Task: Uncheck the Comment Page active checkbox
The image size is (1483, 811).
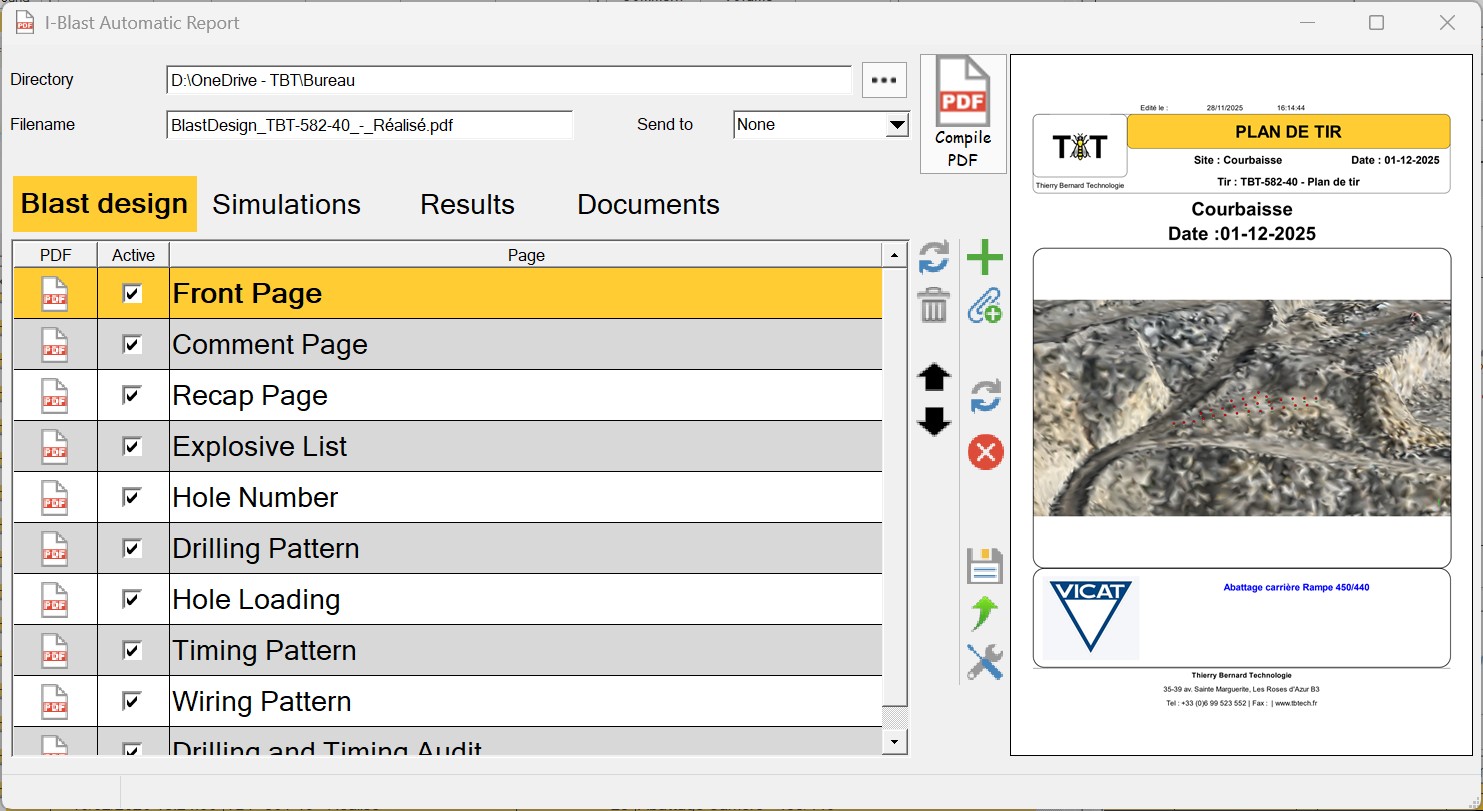Action: tap(133, 343)
